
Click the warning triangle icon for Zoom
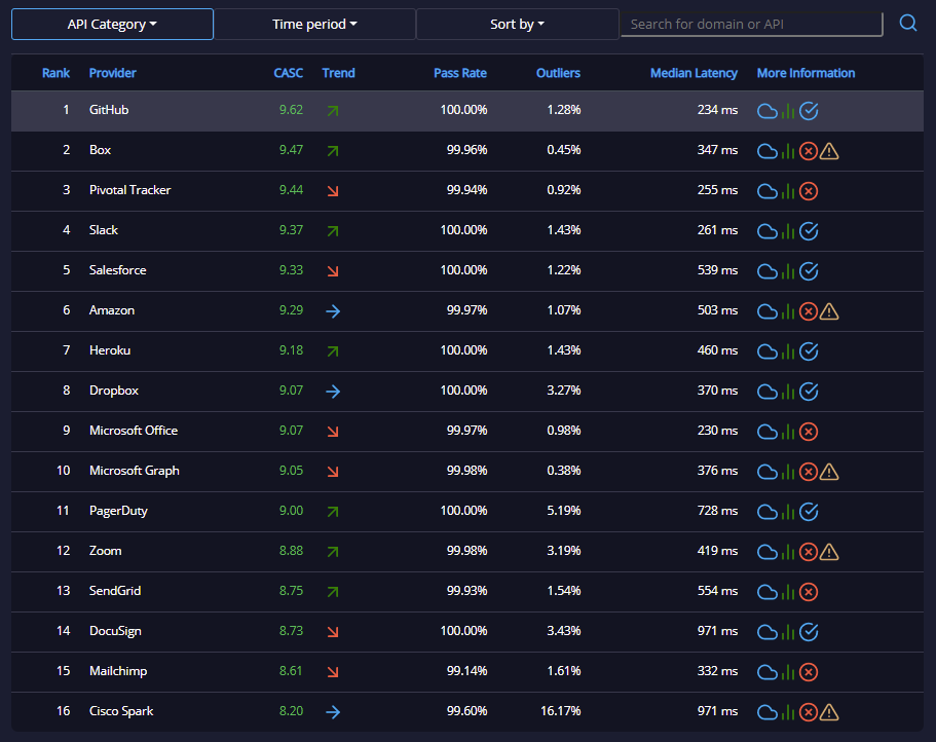[829, 552]
